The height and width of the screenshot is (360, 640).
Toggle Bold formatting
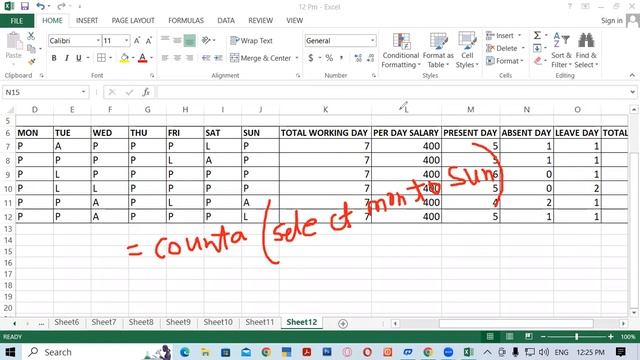tap(54, 58)
